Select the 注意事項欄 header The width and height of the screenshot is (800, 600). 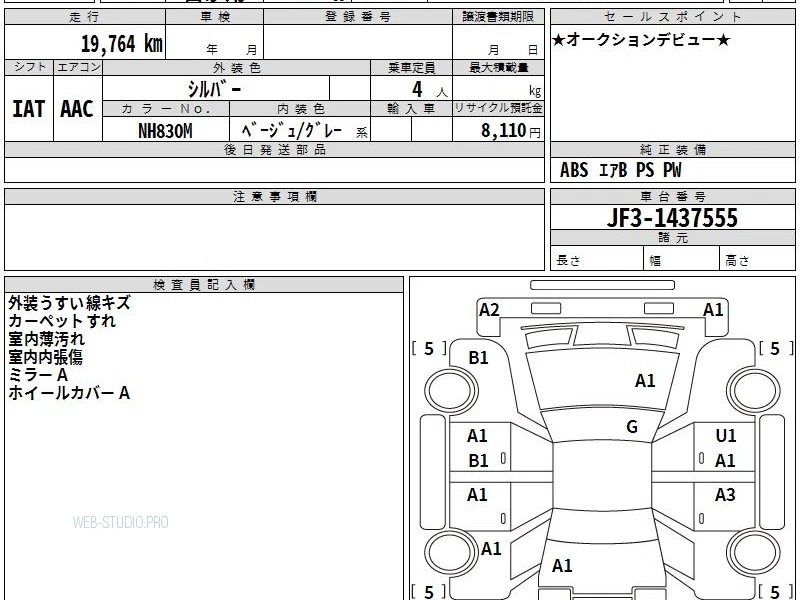pos(274,196)
